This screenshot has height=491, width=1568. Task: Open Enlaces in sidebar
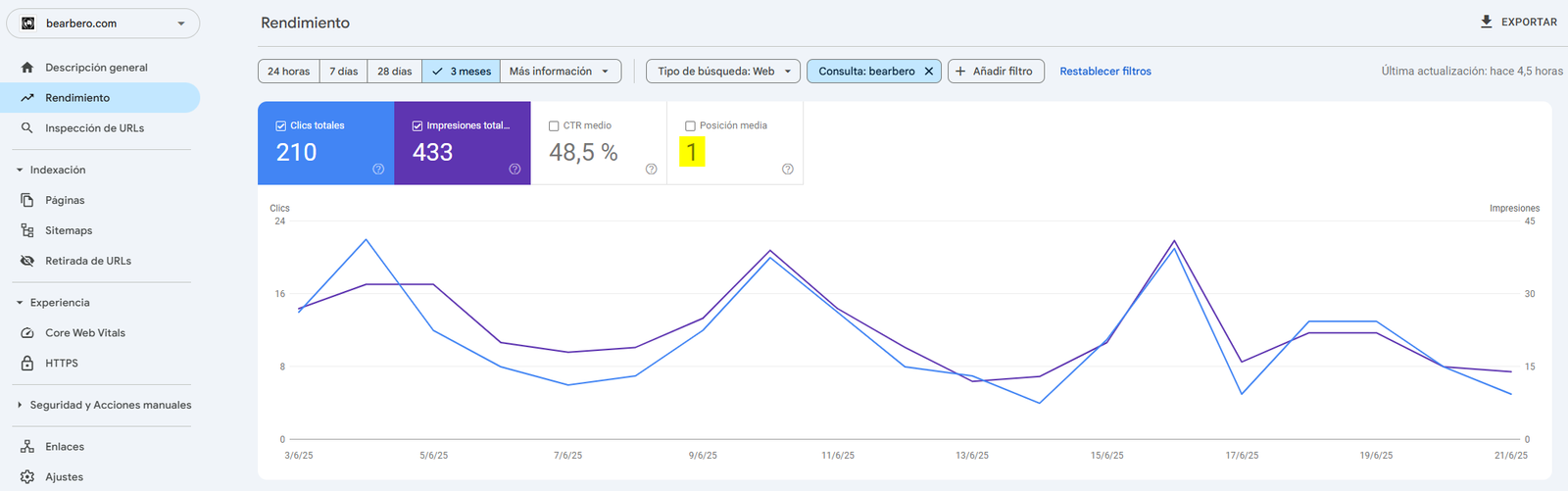(100, 447)
